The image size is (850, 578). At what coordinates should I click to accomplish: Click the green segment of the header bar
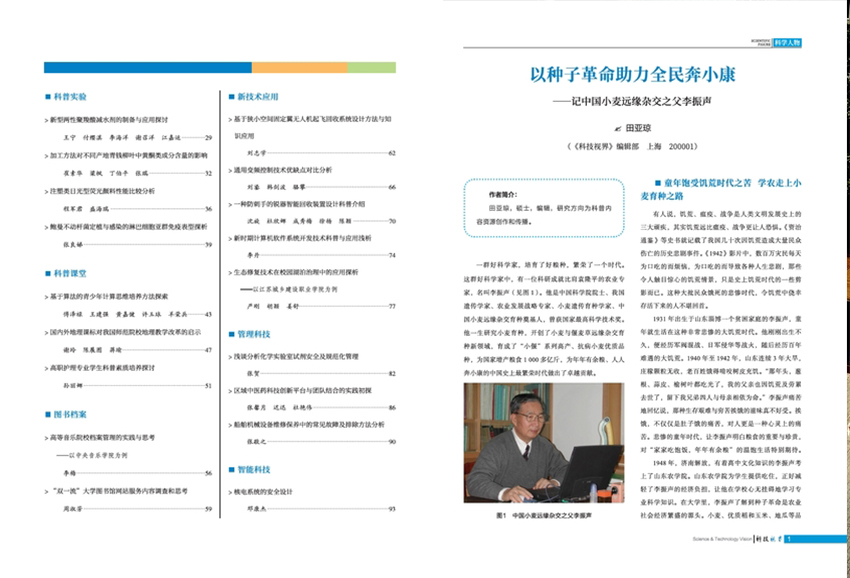[x=371, y=68]
